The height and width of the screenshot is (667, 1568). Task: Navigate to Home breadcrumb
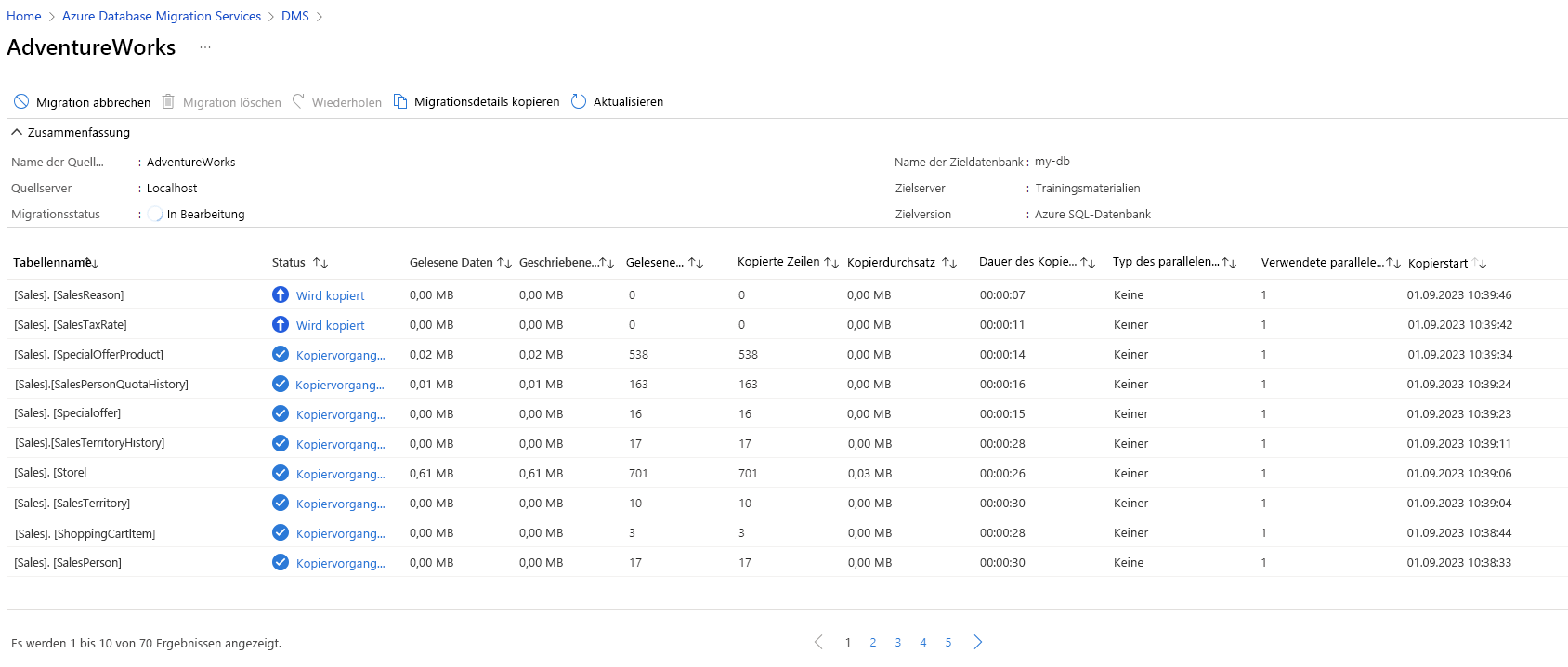click(x=24, y=16)
